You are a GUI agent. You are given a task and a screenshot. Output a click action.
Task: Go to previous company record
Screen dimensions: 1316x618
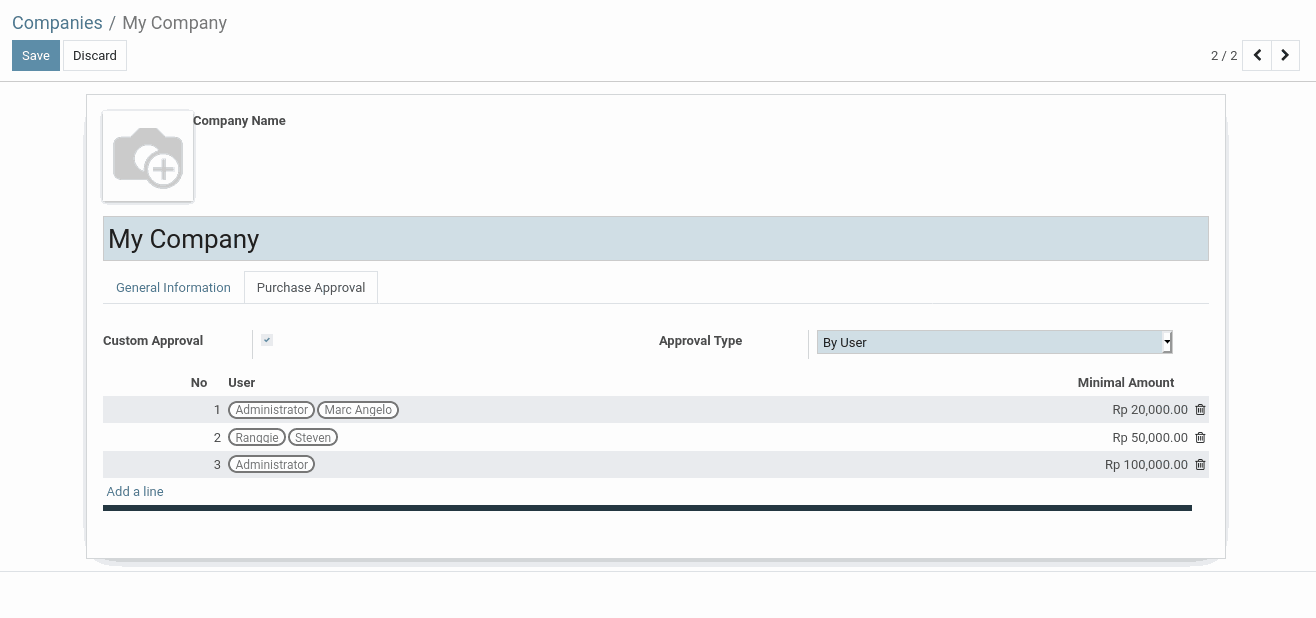pyautogui.click(x=1257, y=56)
